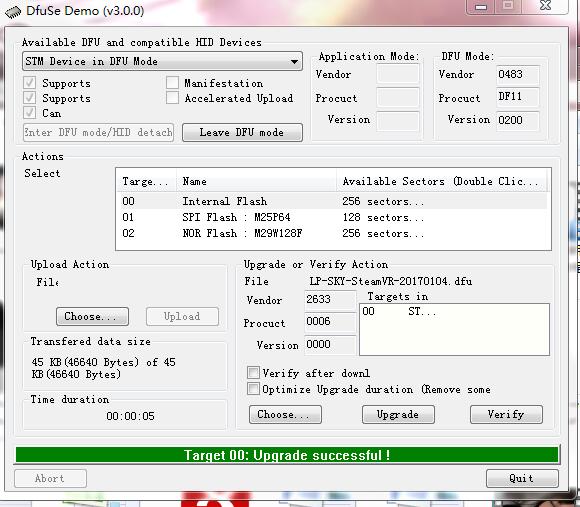Click Choose in Upload Action section
The image size is (580, 507).
click(x=92, y=317)
